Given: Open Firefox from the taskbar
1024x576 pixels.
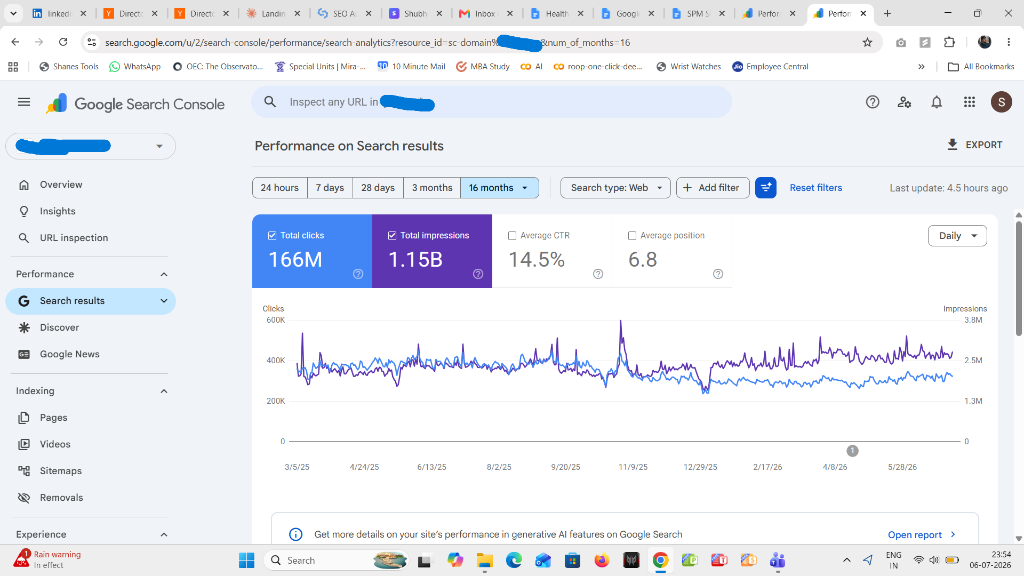Looking at the screenshot, I should coord(601,560).
